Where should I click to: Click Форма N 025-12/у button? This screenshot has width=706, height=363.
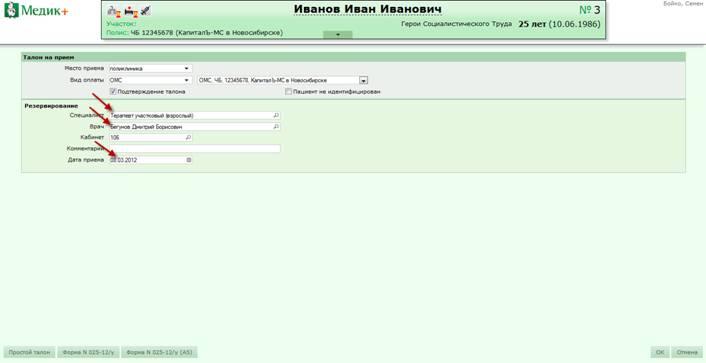88,352
